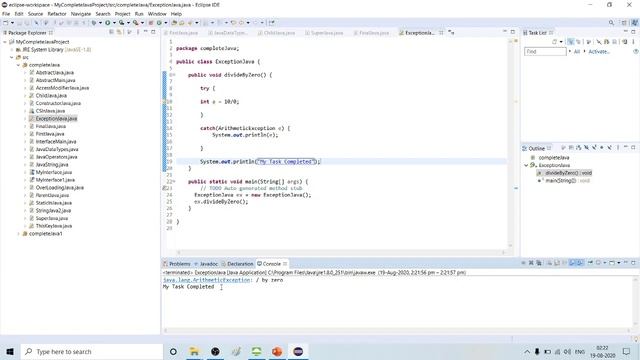Screen dimensions: 640x360
Task: Click Collapse All in Package Explorer
Action: [x=111, y=32]
